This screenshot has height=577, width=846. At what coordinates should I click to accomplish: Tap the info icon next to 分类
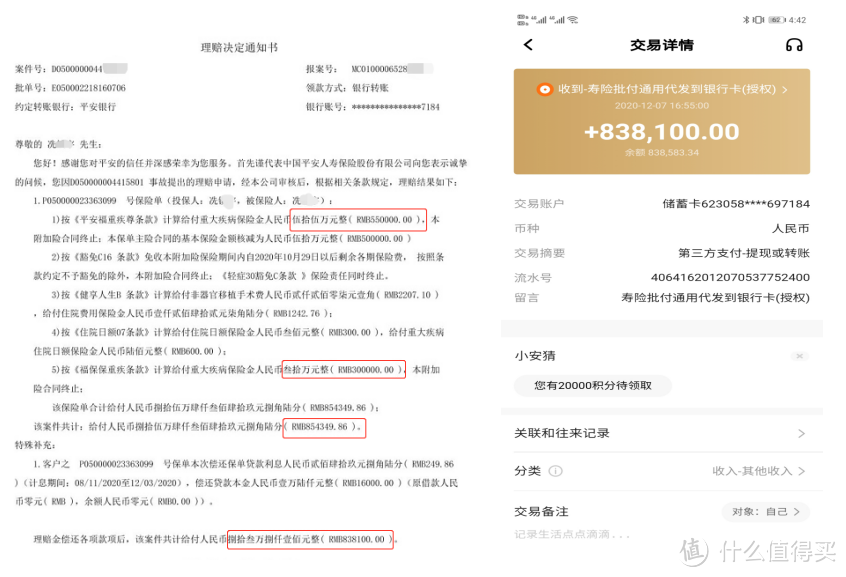point(555,471)
